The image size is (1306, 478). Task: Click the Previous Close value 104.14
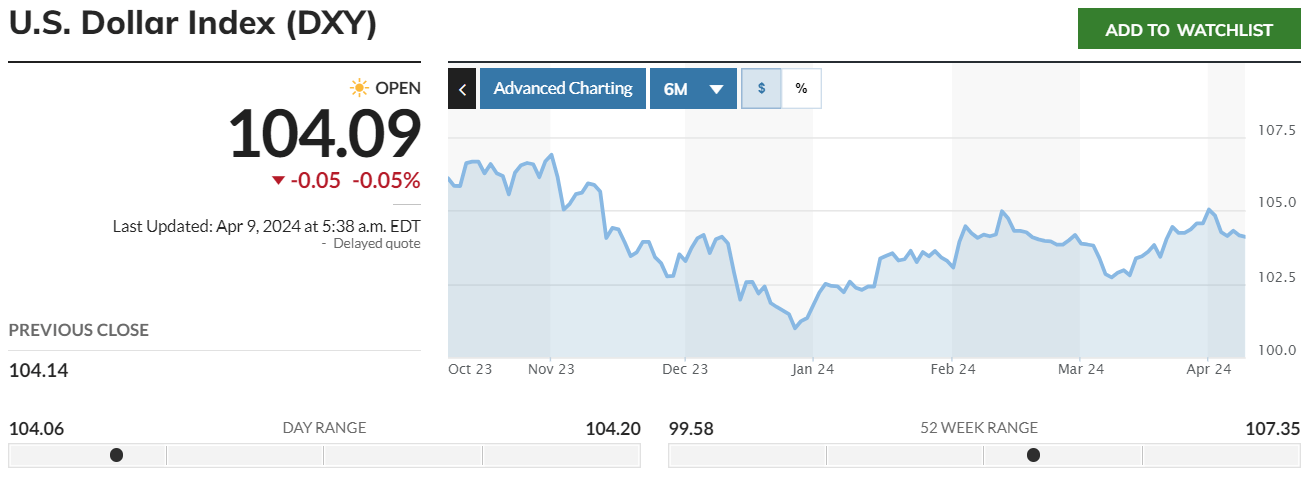[x=39, y=371]
